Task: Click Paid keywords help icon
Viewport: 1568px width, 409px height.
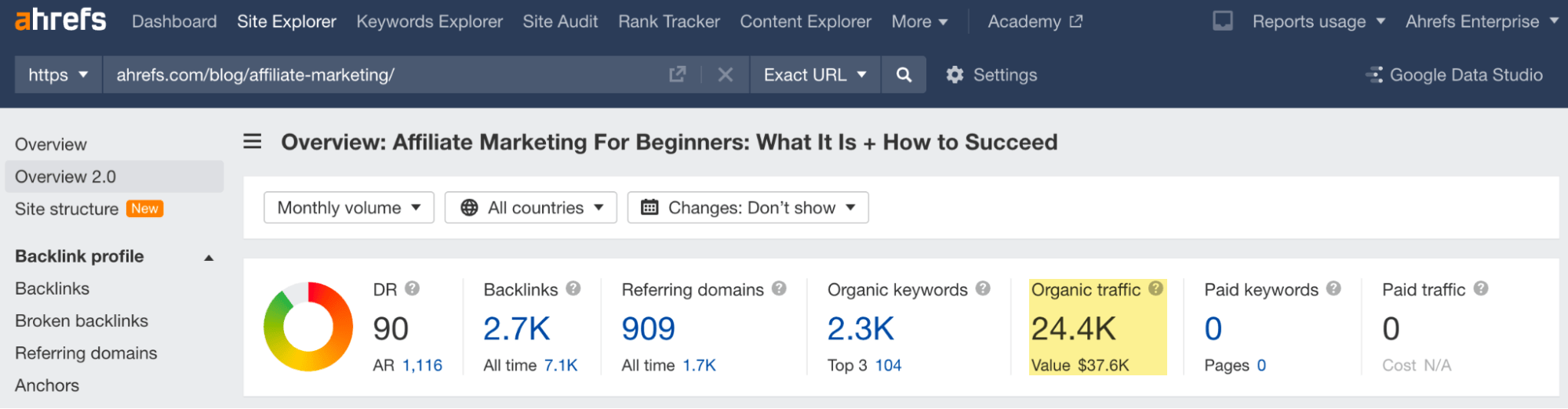Action: 1333,288
